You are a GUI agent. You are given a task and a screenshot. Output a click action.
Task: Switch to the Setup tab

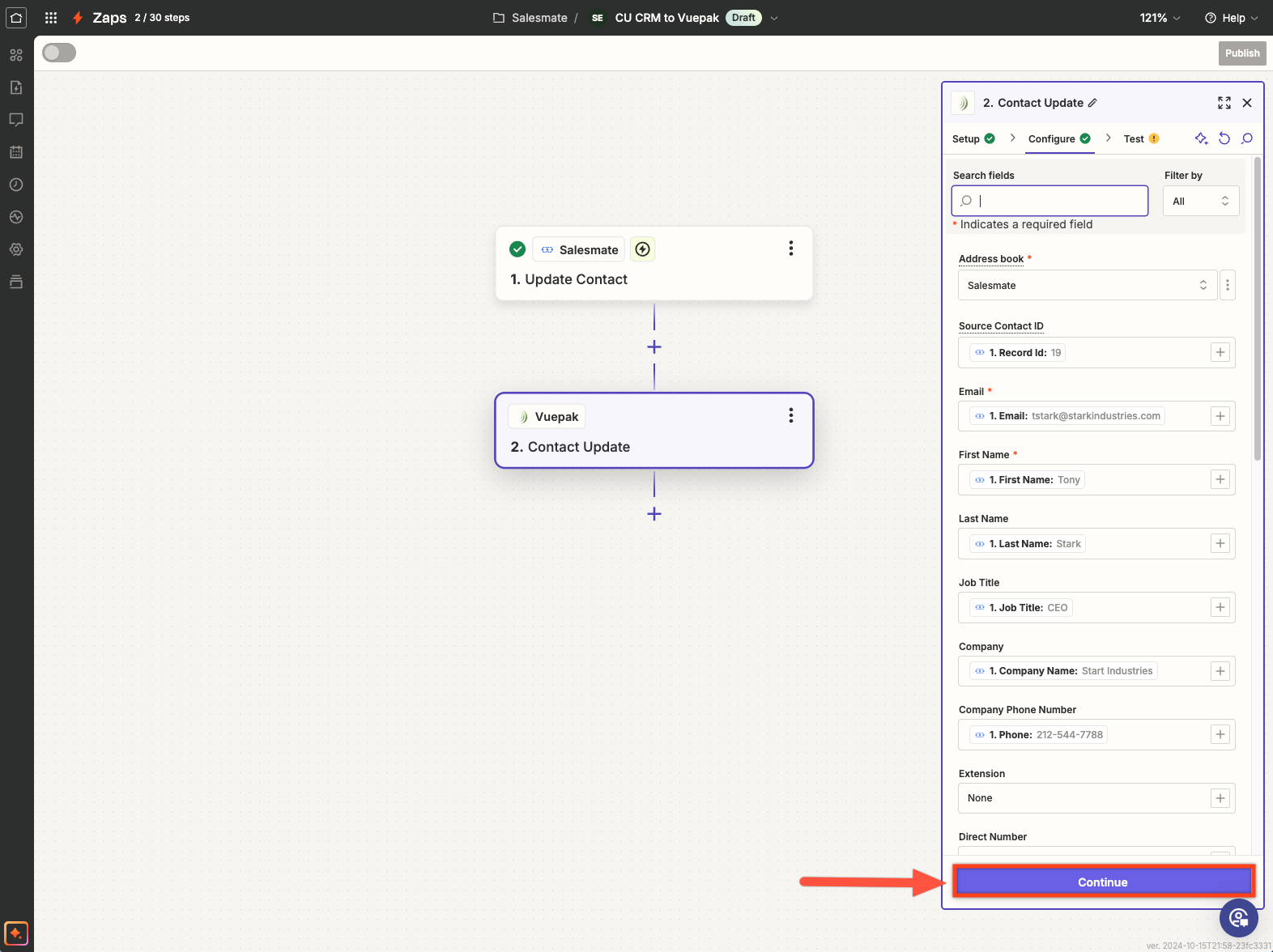(x=966, y=139)
